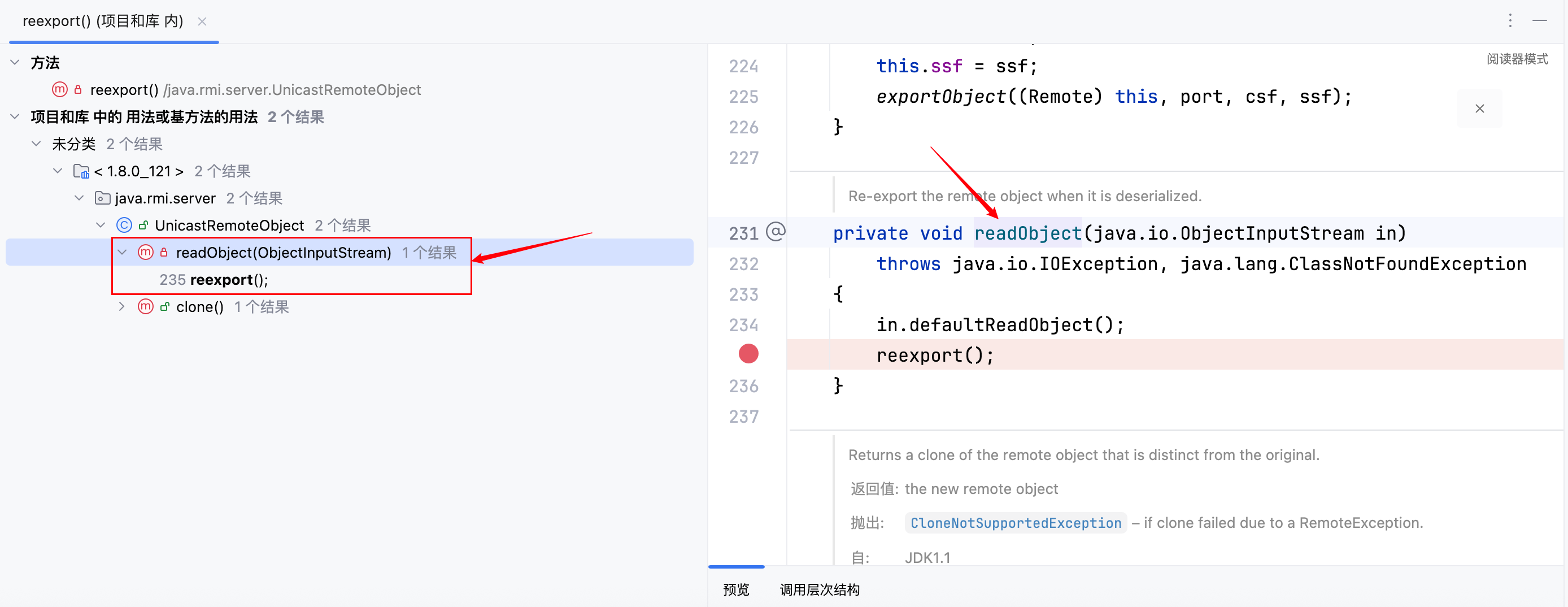Click the 1.8.0_121 library folder icon
The image size is (1568, 607).
point(81,172)
